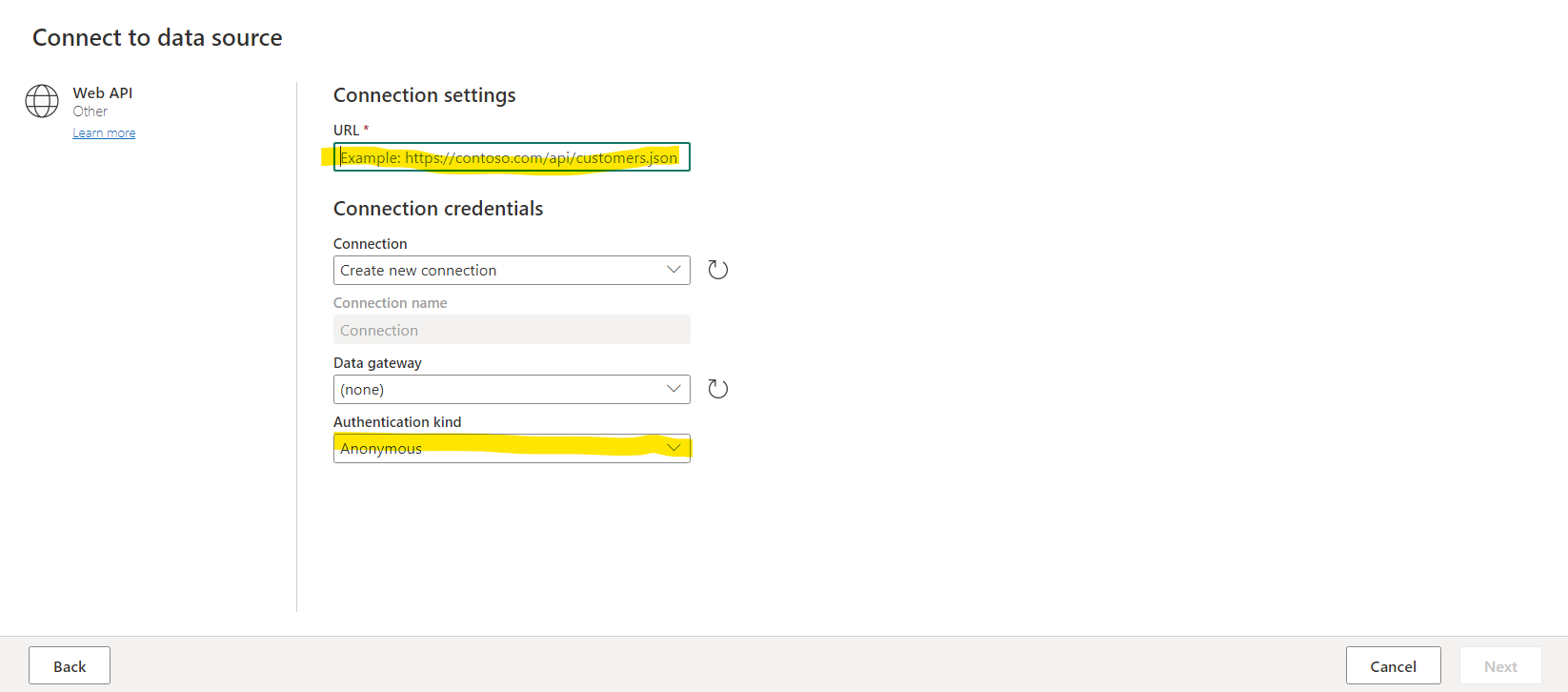This screenshot has width=1568, height=692.
Task: Click the Authentication kind chevron arrow
Action: (673, 448)
